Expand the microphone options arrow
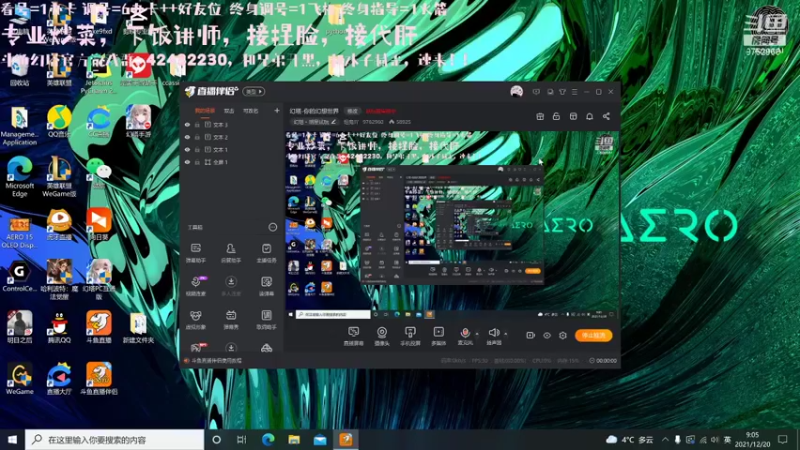The image size is (800, 450). pyautogui.click(x=477, y=334)
